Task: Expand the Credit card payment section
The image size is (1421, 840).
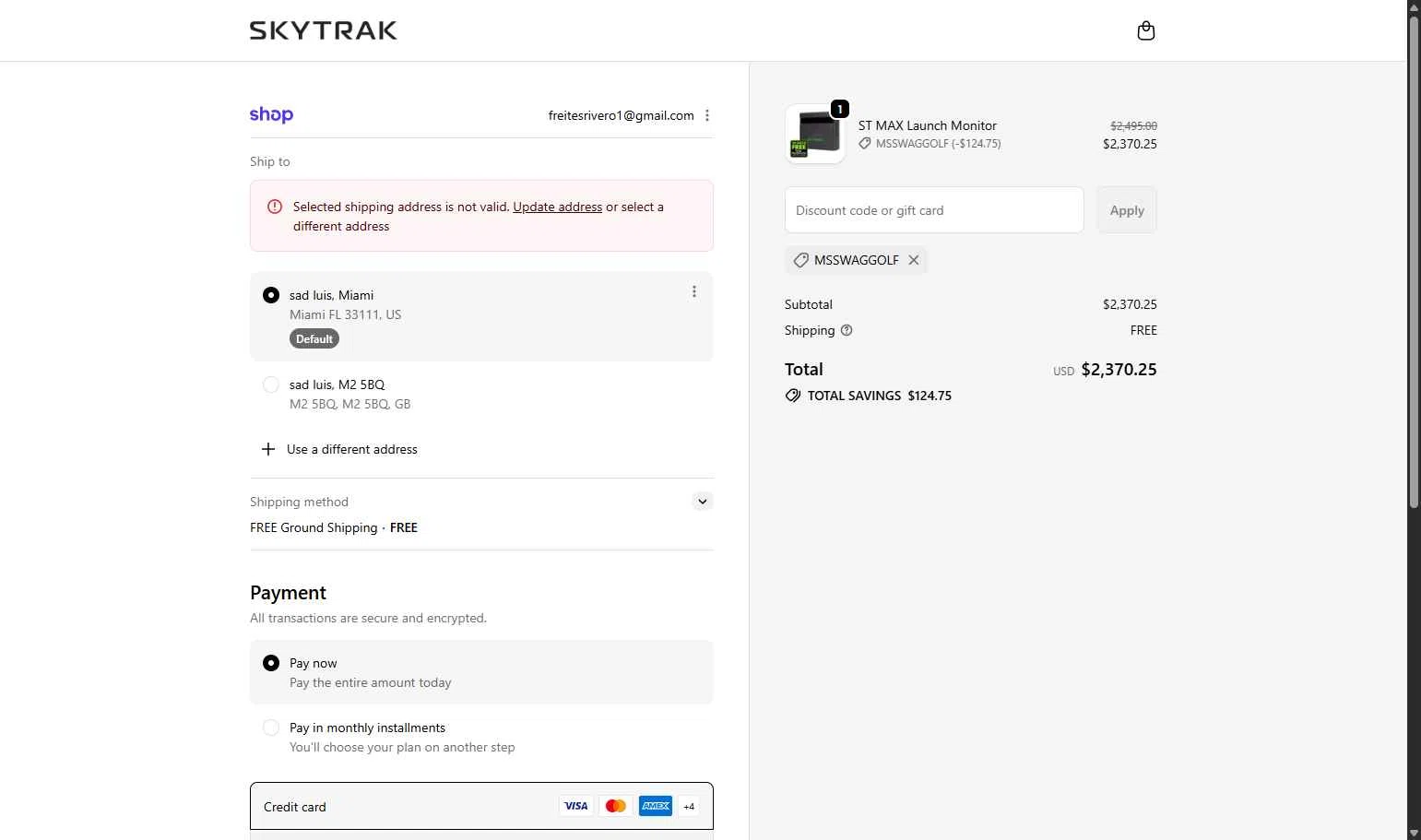Action: pyautogui.click(x=295, y=807)
